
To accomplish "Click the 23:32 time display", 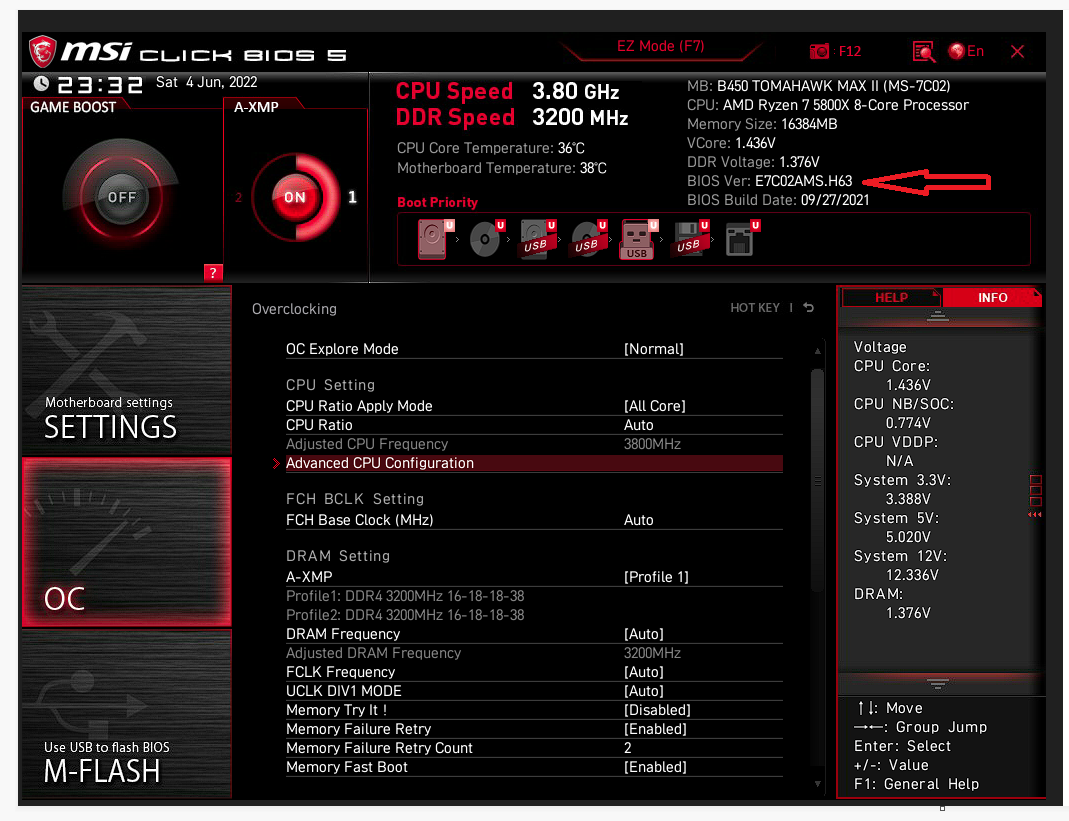I will (x=100, y=85).
